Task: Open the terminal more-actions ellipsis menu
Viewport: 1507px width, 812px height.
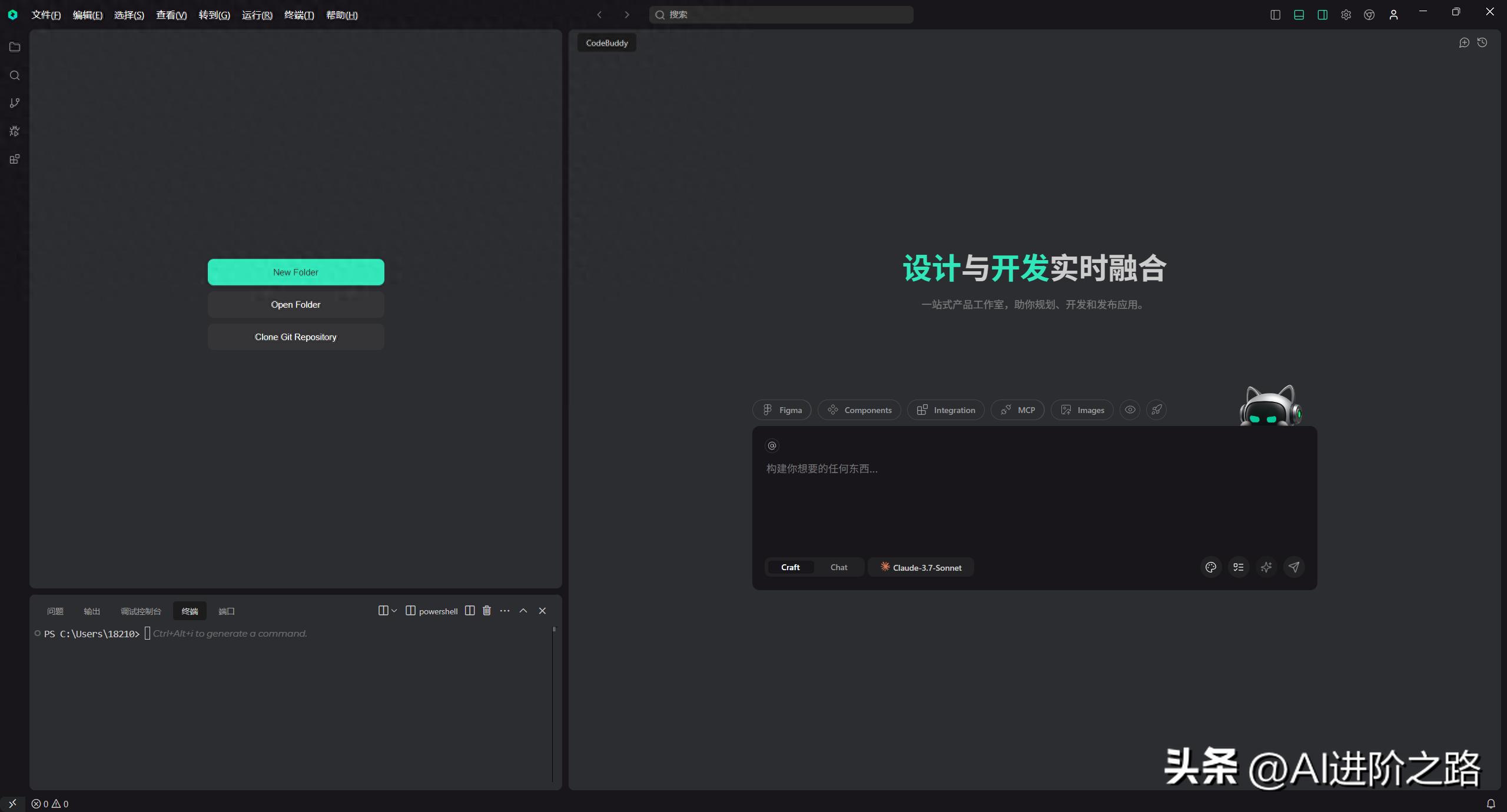Action: click(x=504, y=611)
